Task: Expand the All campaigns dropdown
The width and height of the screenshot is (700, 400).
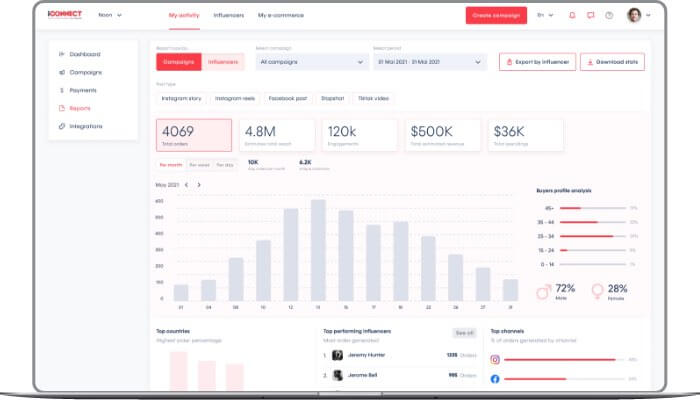Action: 311,62
